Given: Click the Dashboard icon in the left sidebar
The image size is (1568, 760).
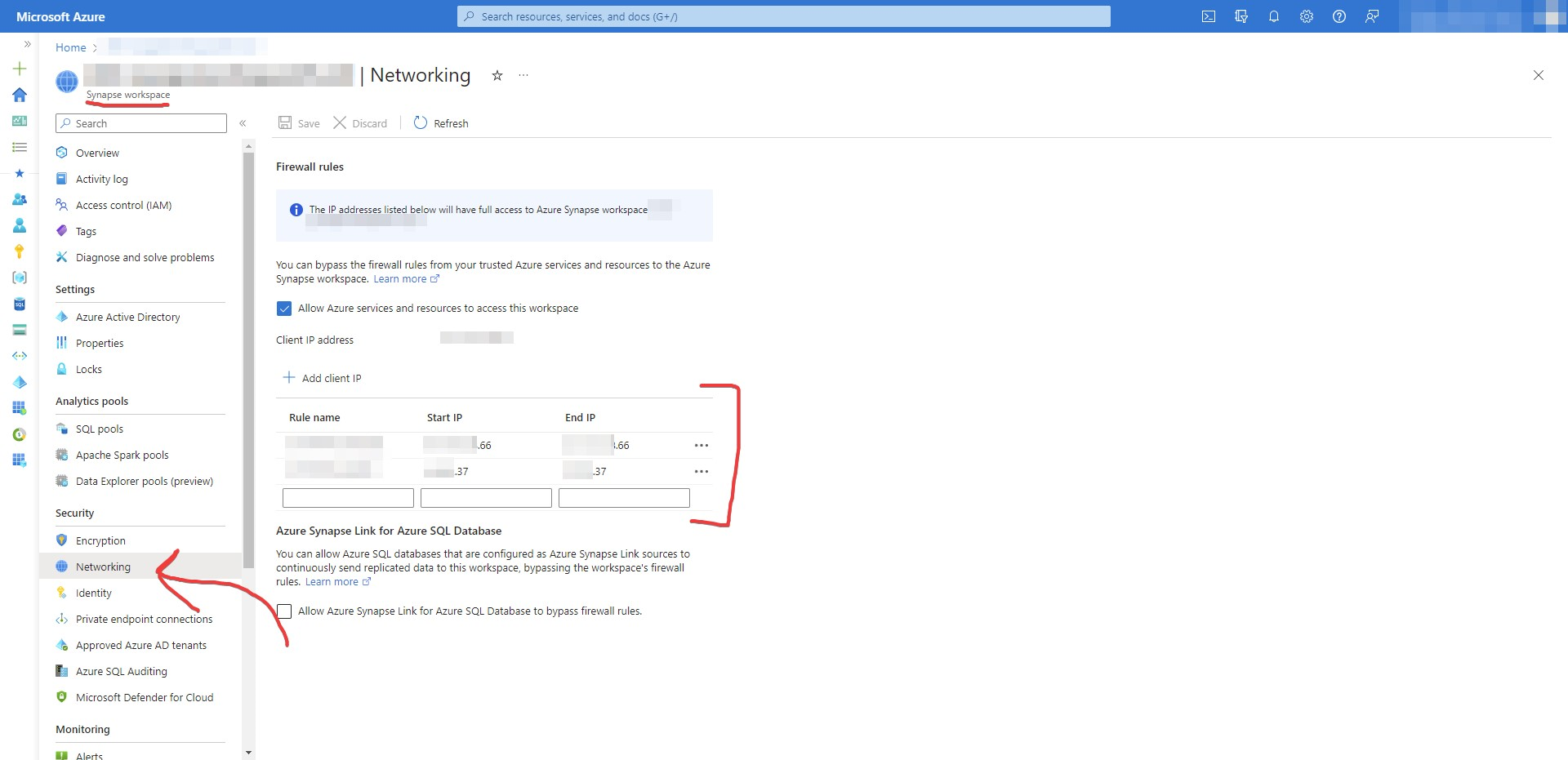Looking at the screenshot, I should coord(19,121).
